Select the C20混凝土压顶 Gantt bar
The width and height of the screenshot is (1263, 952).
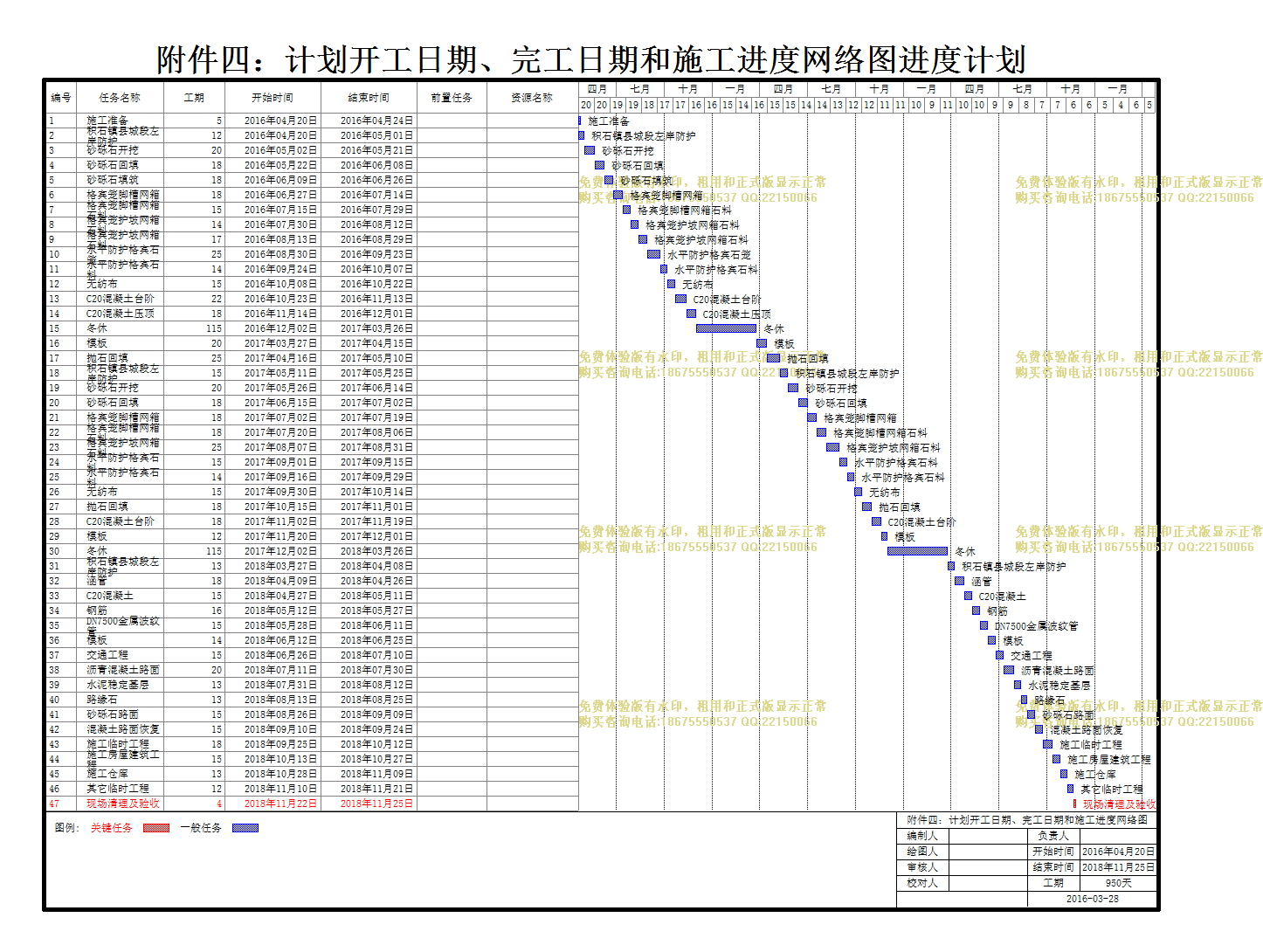pos(691,314)
